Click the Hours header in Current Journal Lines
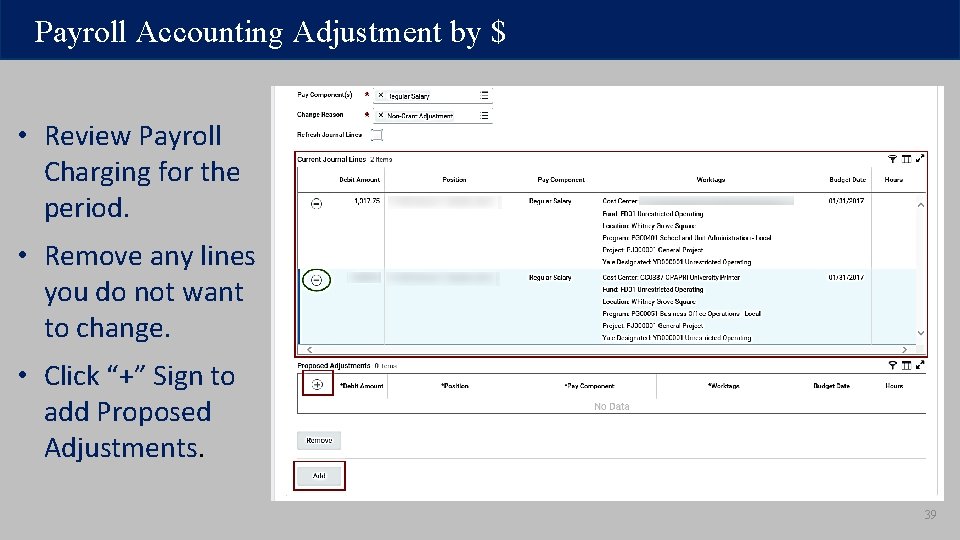The image size is (960, 540). 893,180
